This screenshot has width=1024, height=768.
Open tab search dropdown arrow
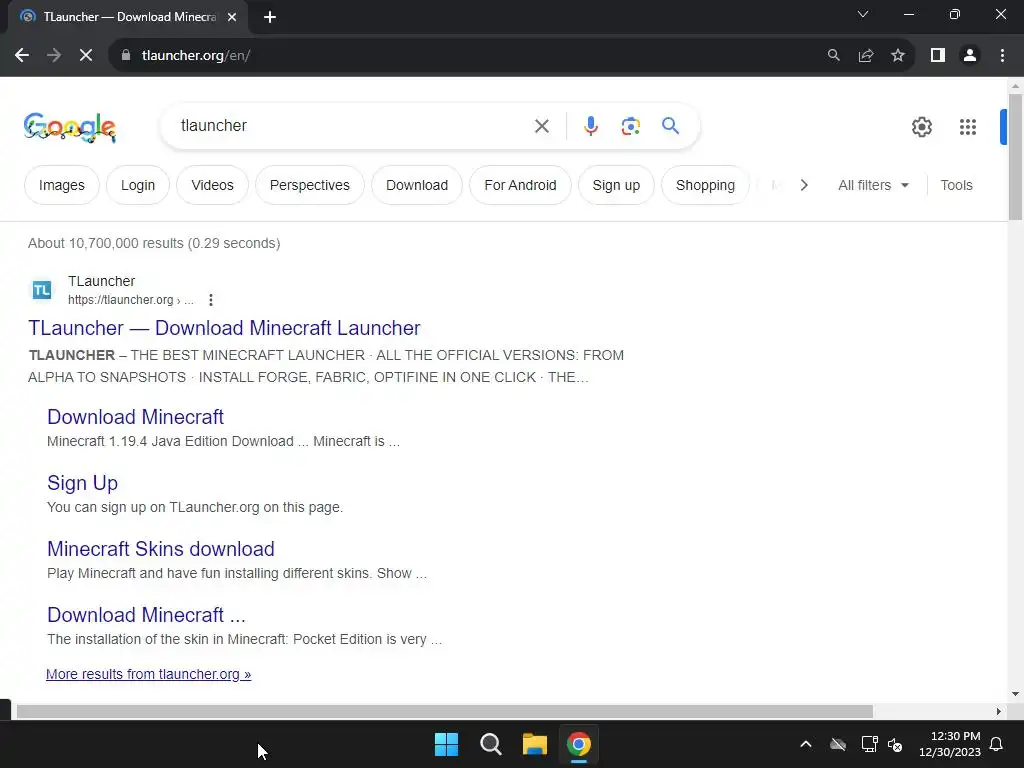click(x=863, y=14)
